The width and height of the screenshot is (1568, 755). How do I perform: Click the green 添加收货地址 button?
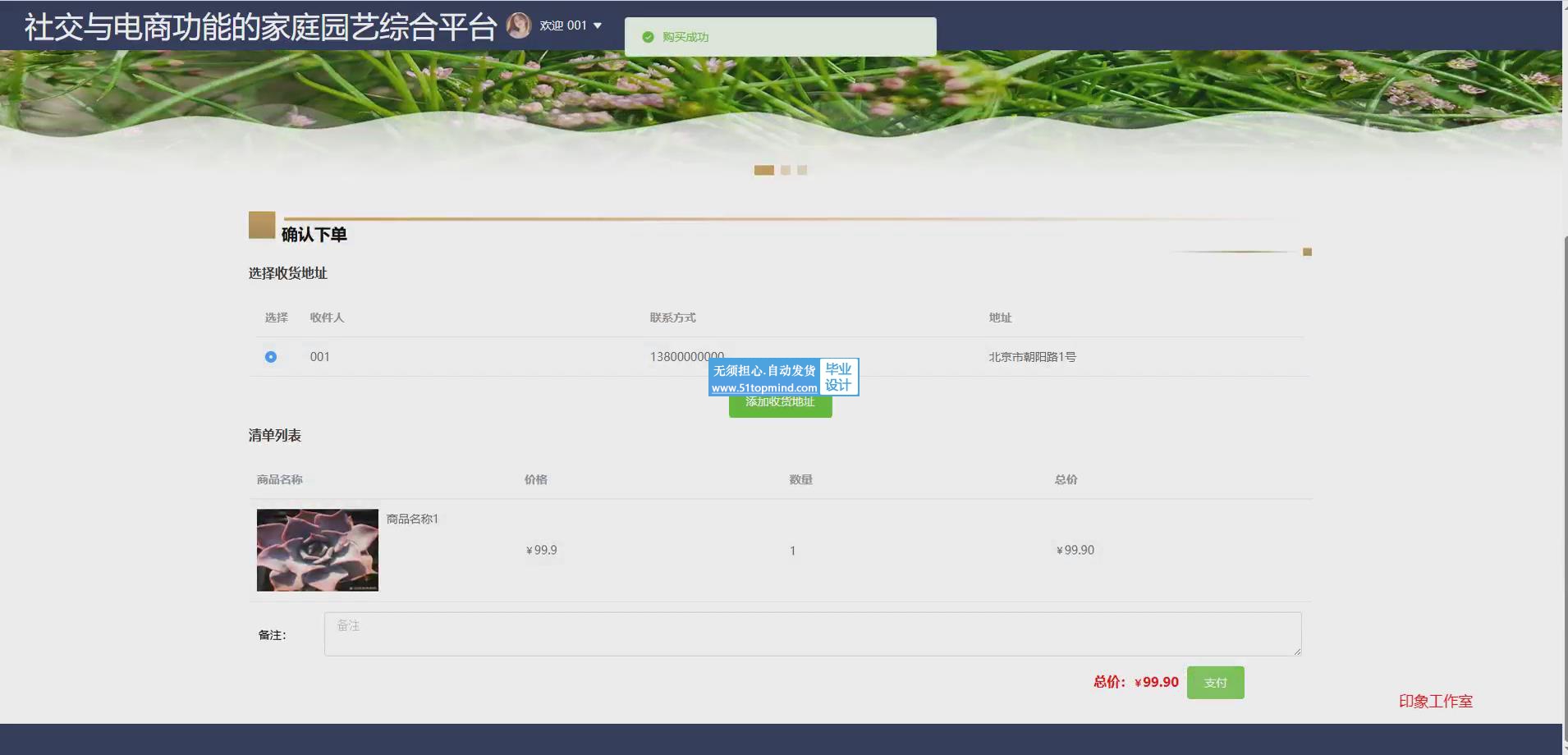(780, 405)
